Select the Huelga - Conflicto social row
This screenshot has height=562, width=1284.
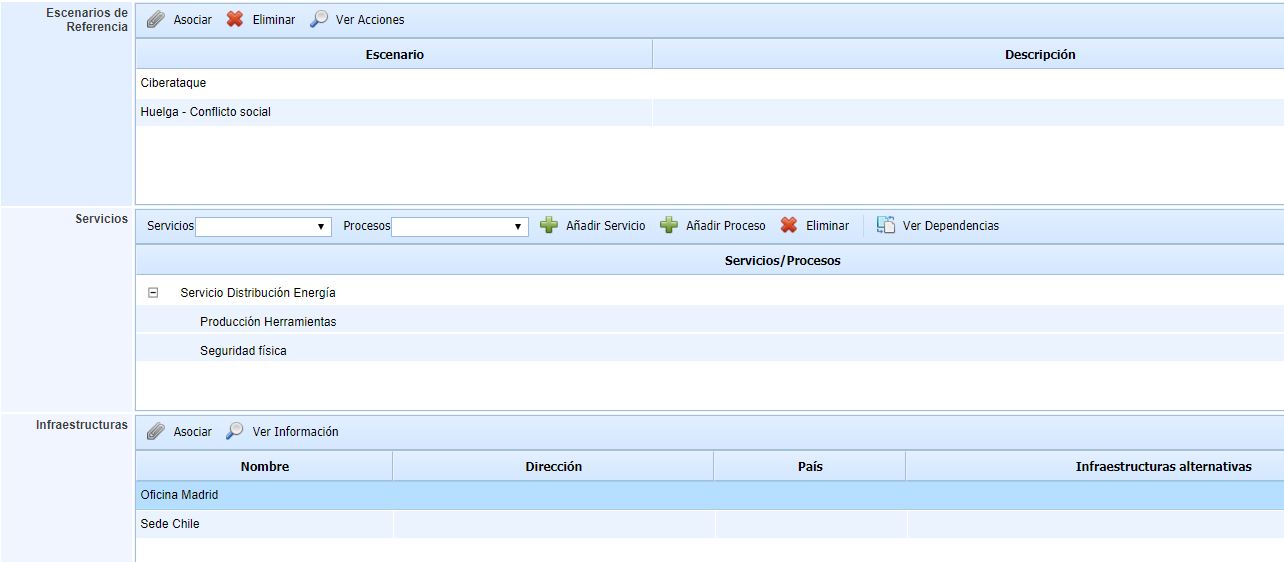point(206,112)
